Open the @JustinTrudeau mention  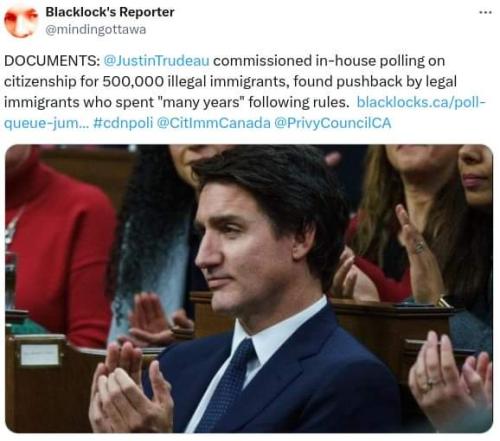click(157, 61)
